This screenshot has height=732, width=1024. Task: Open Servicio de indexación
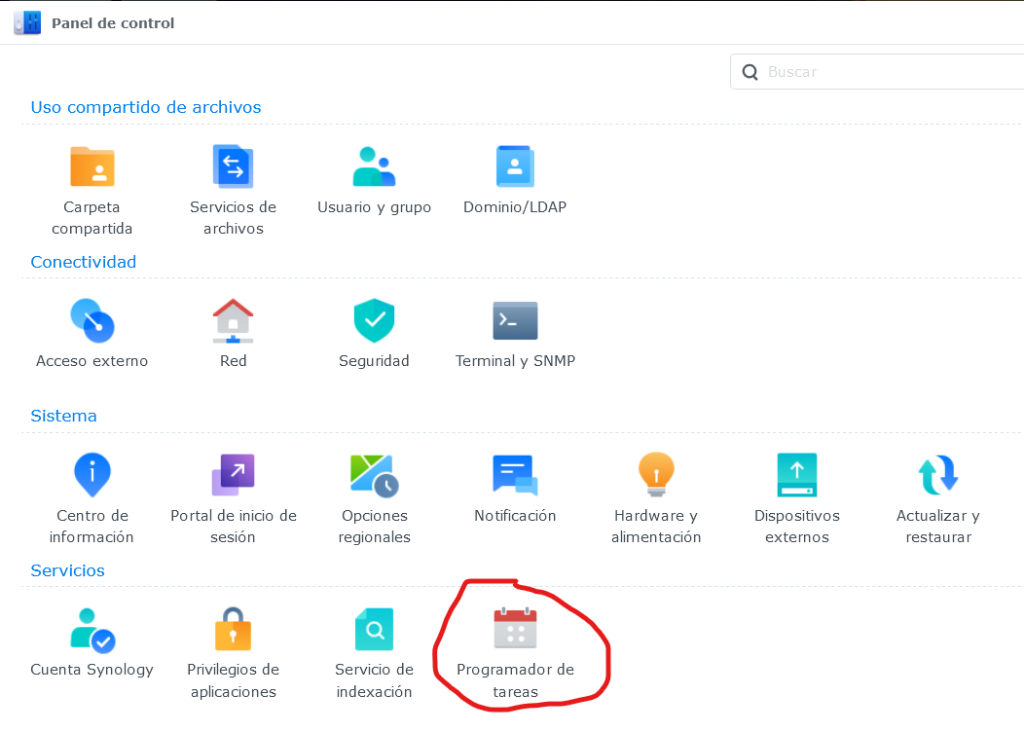pos(374,630)
